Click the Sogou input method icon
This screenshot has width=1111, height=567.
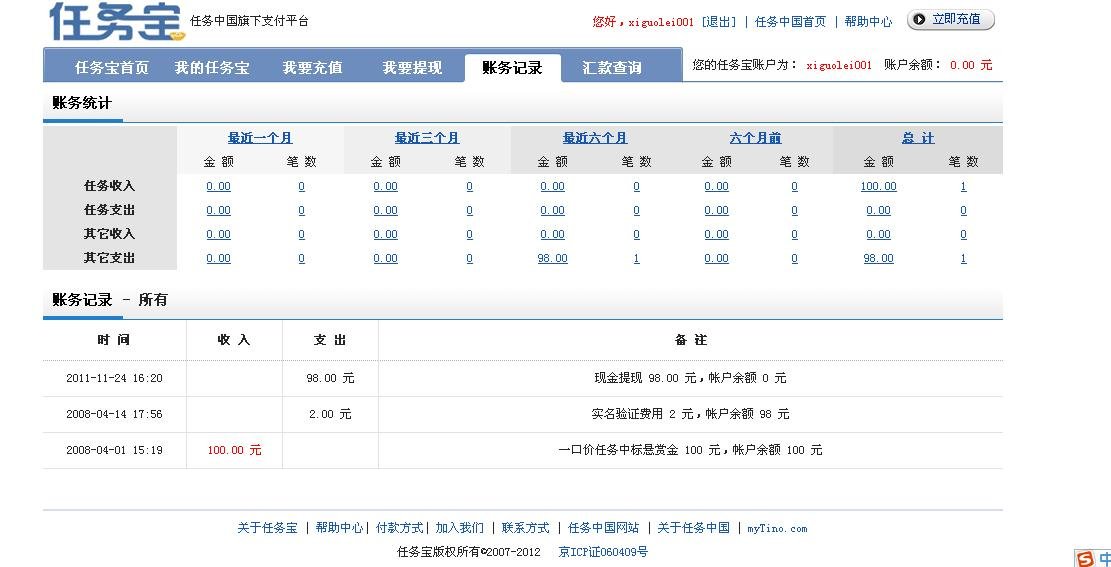tap(1084, 558)
